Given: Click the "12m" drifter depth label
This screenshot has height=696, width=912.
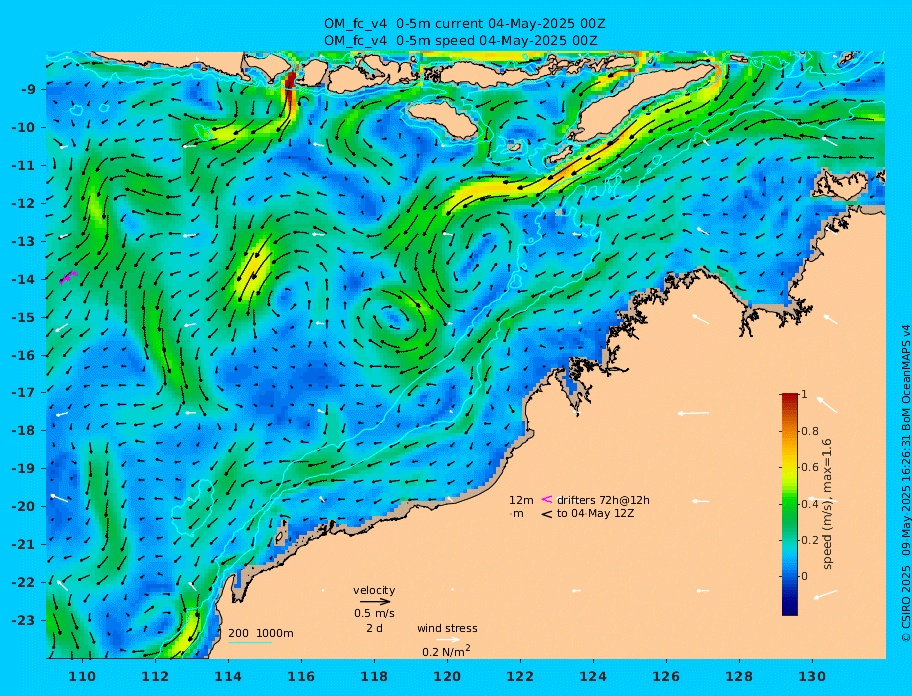Looking at the screenshot, I should 521,500.
